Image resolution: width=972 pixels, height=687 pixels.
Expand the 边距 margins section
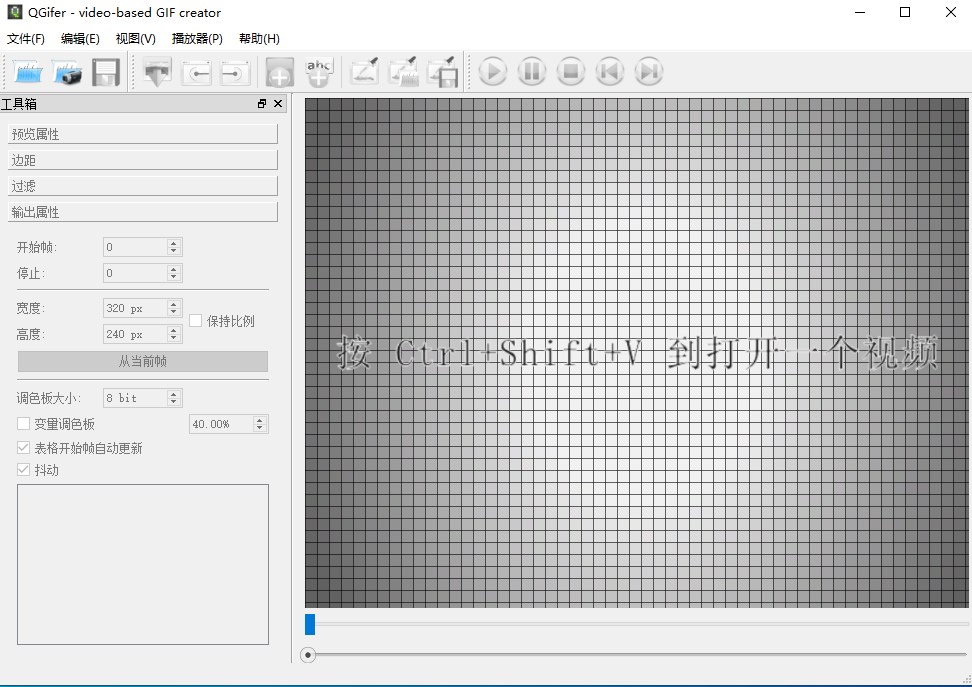[x=141, y=160]
